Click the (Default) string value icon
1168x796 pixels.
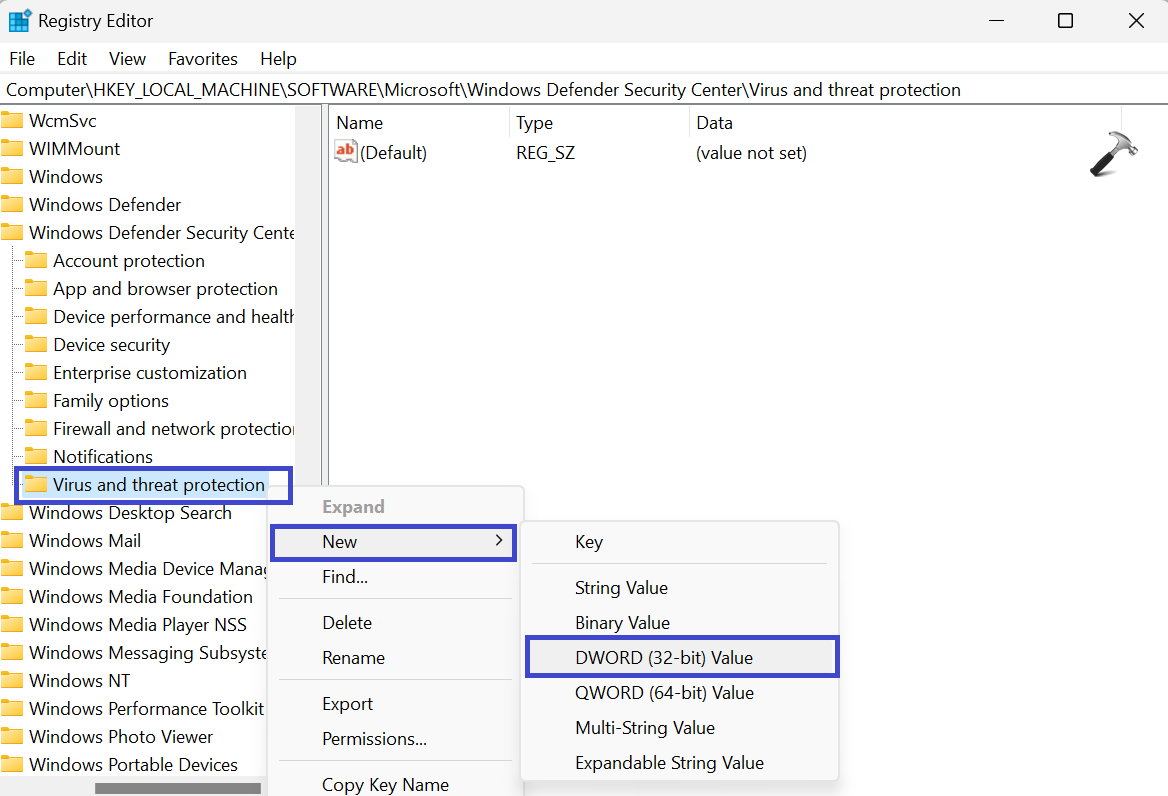[x=346, y=152]
